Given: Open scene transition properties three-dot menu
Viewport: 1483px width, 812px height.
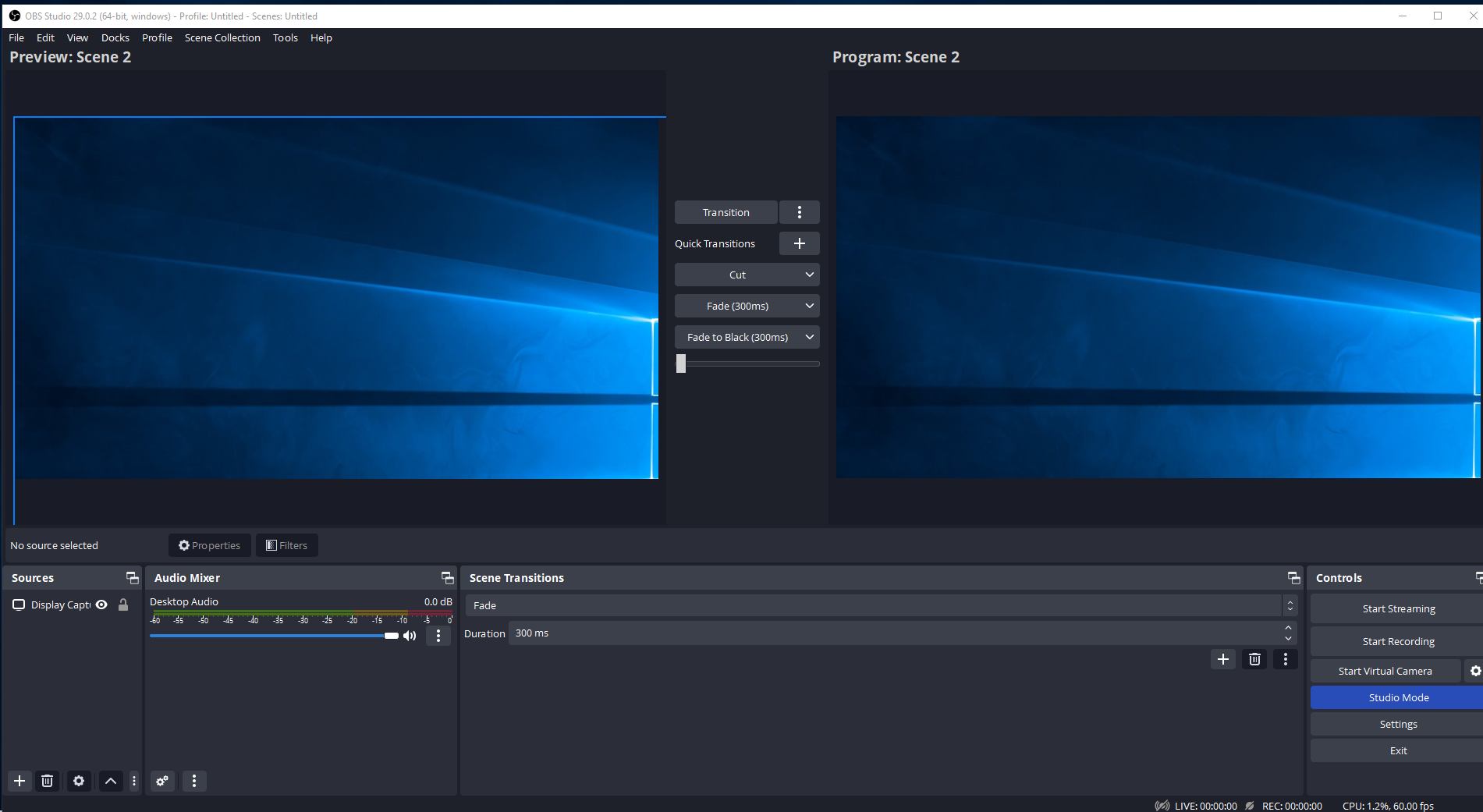Looking at the screenshot, I should tap(1286, 659).
